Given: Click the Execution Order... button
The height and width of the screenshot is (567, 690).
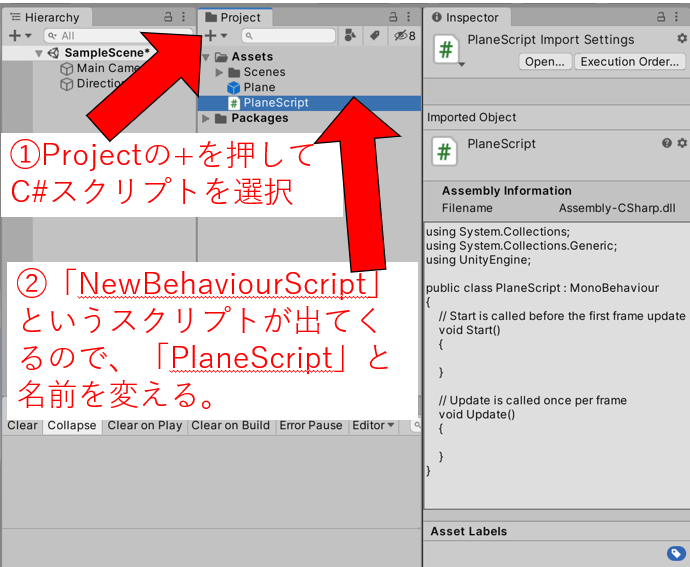Looking at the screenshot, I should [629, 62].
